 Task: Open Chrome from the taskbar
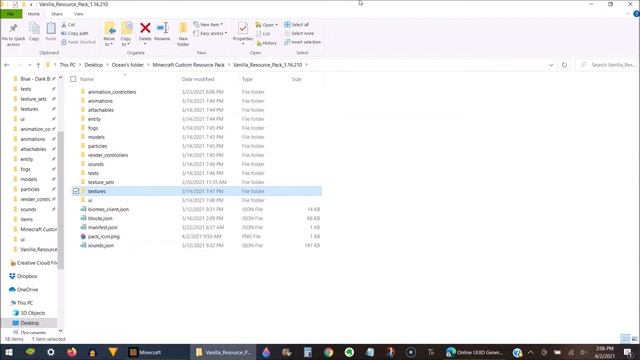coord(329,352)
